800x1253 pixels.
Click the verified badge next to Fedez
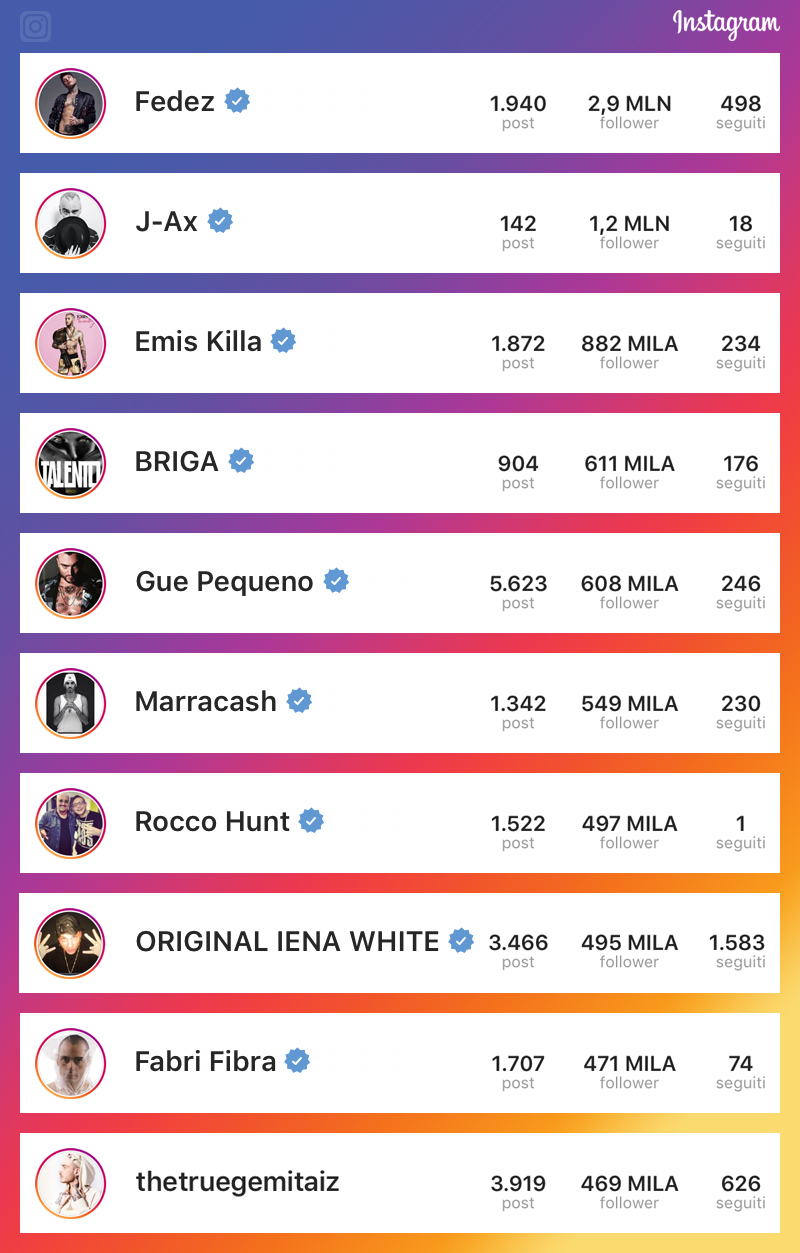point(237,101)
